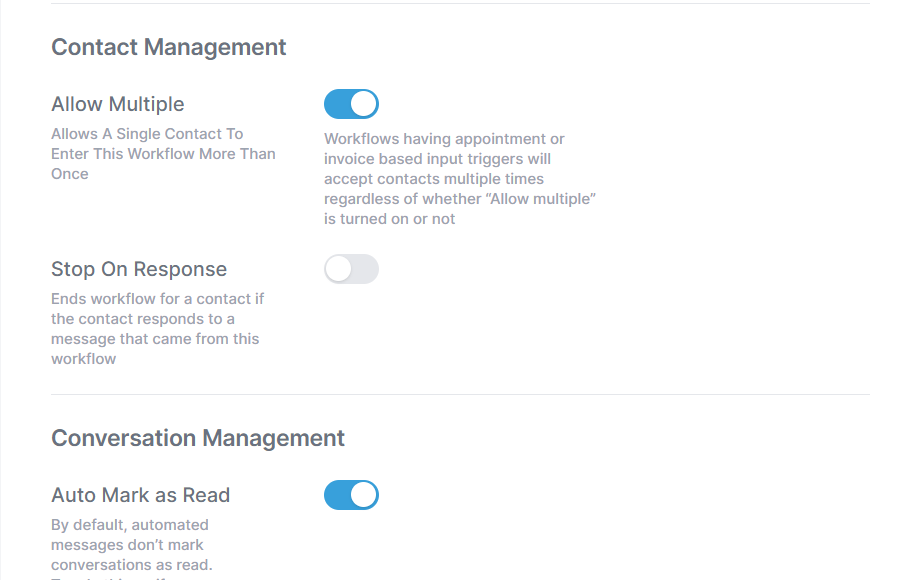The image size is (919, 580).
Task: Click the "is turned on or not" line
Action: (389, 219)
